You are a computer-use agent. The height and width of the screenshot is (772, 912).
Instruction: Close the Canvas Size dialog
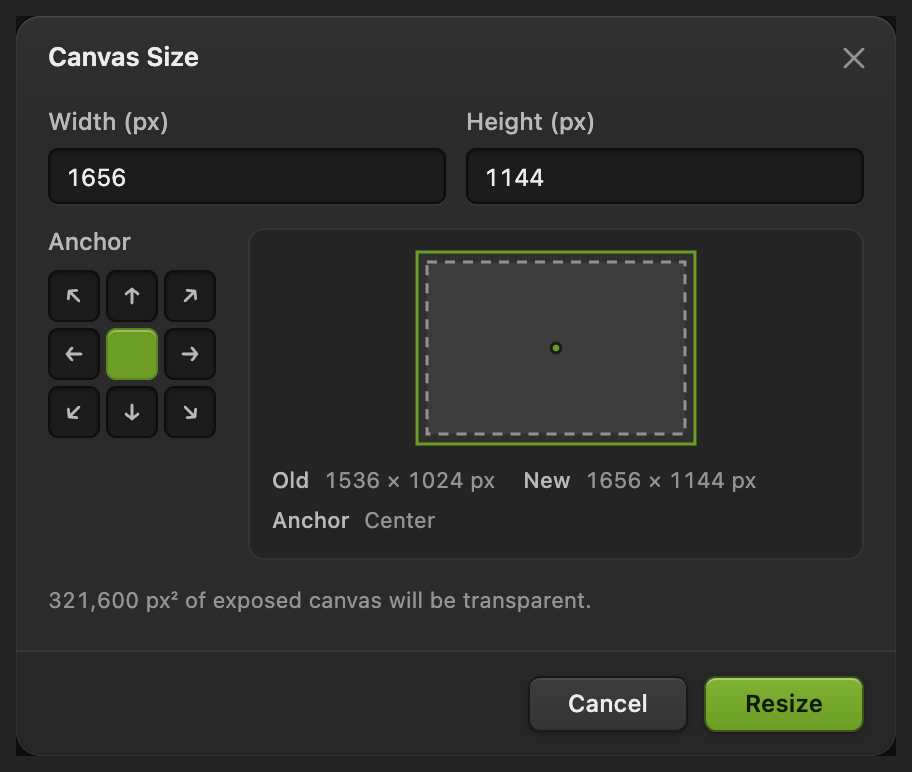853,58
